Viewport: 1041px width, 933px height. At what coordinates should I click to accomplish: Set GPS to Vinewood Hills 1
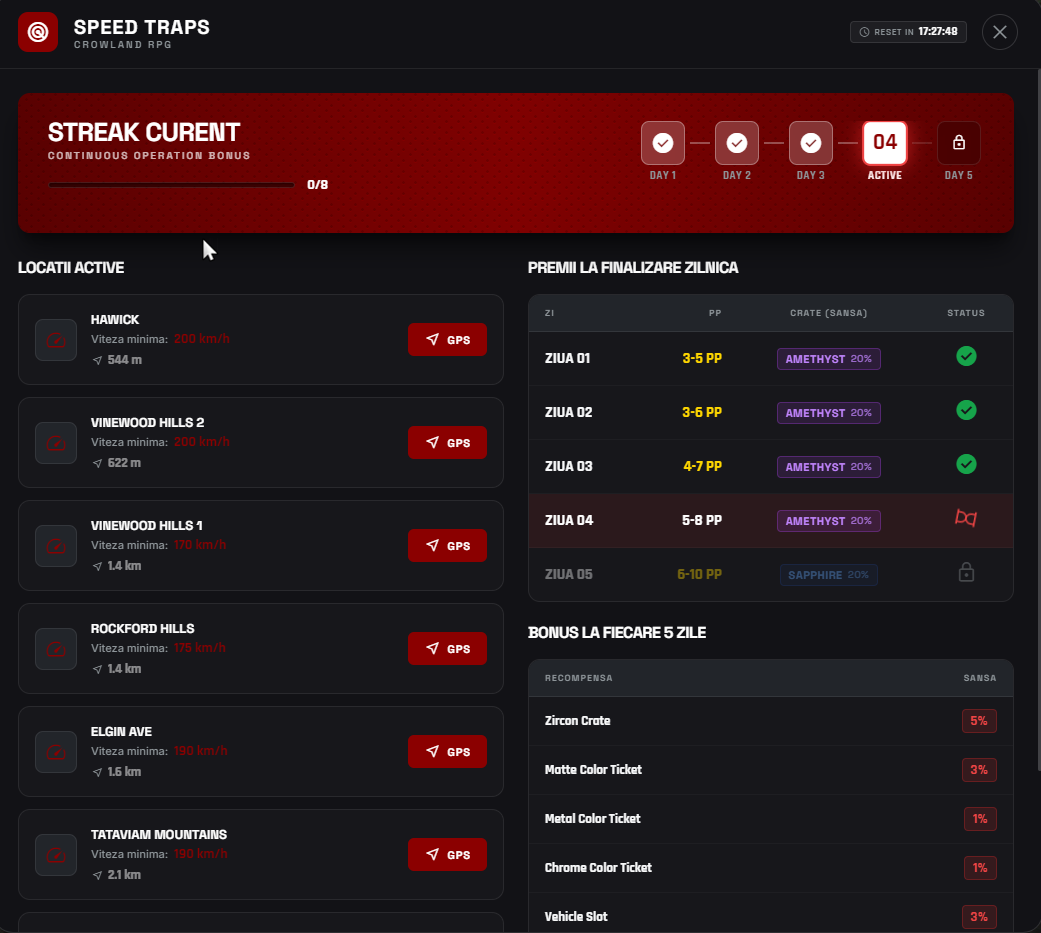coord(447,545)
